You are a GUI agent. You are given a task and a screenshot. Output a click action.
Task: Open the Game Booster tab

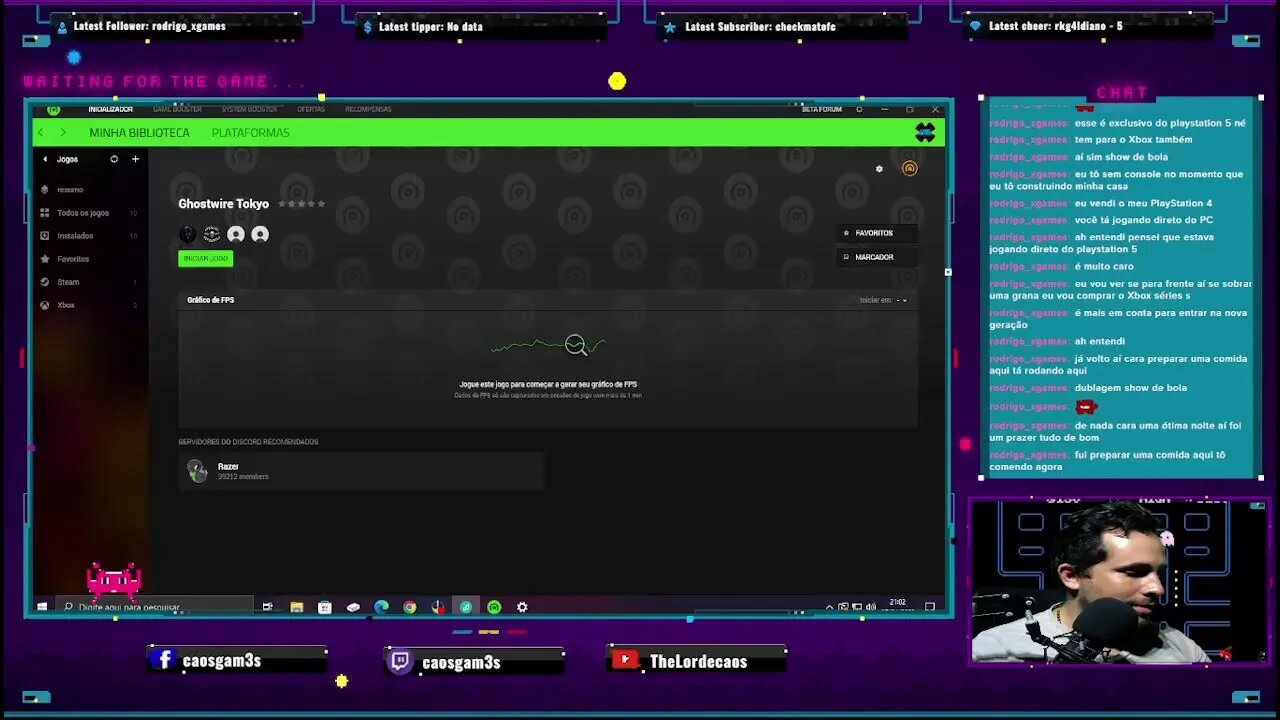click(177, 109)
